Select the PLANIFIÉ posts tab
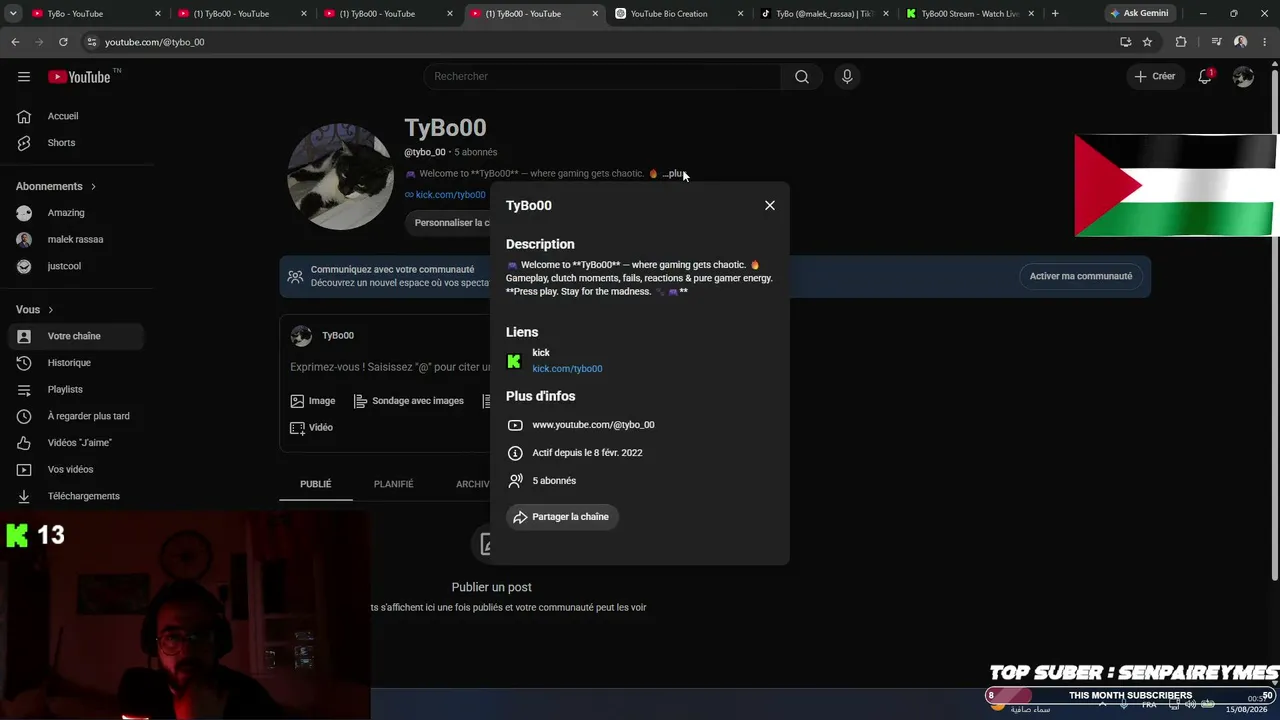 click(394, 484)
